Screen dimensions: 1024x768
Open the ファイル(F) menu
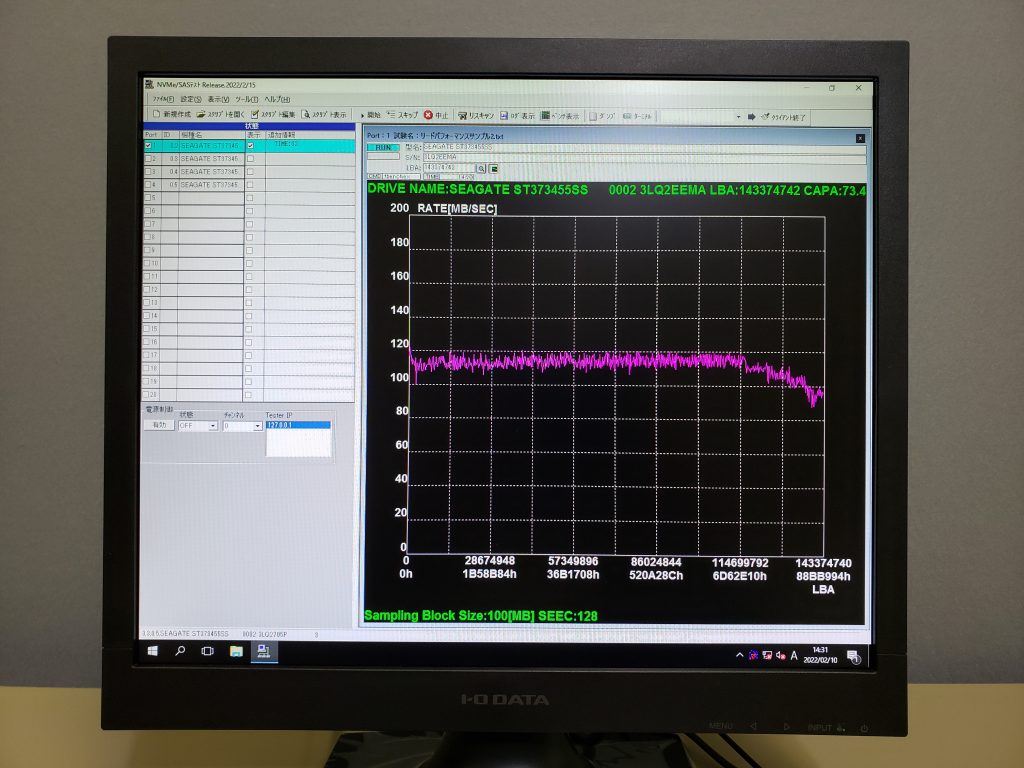pyautogui.click(x=163, y=99)
